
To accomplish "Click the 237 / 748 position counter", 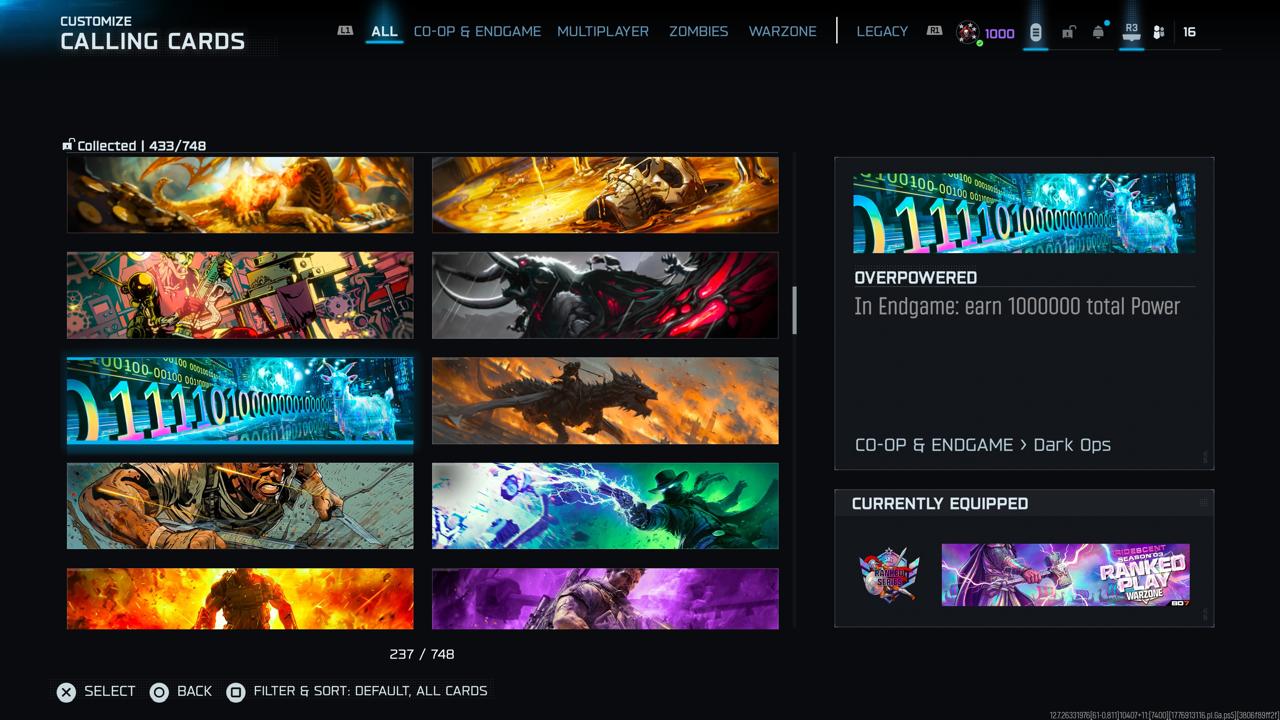I will tap(422, 654).
